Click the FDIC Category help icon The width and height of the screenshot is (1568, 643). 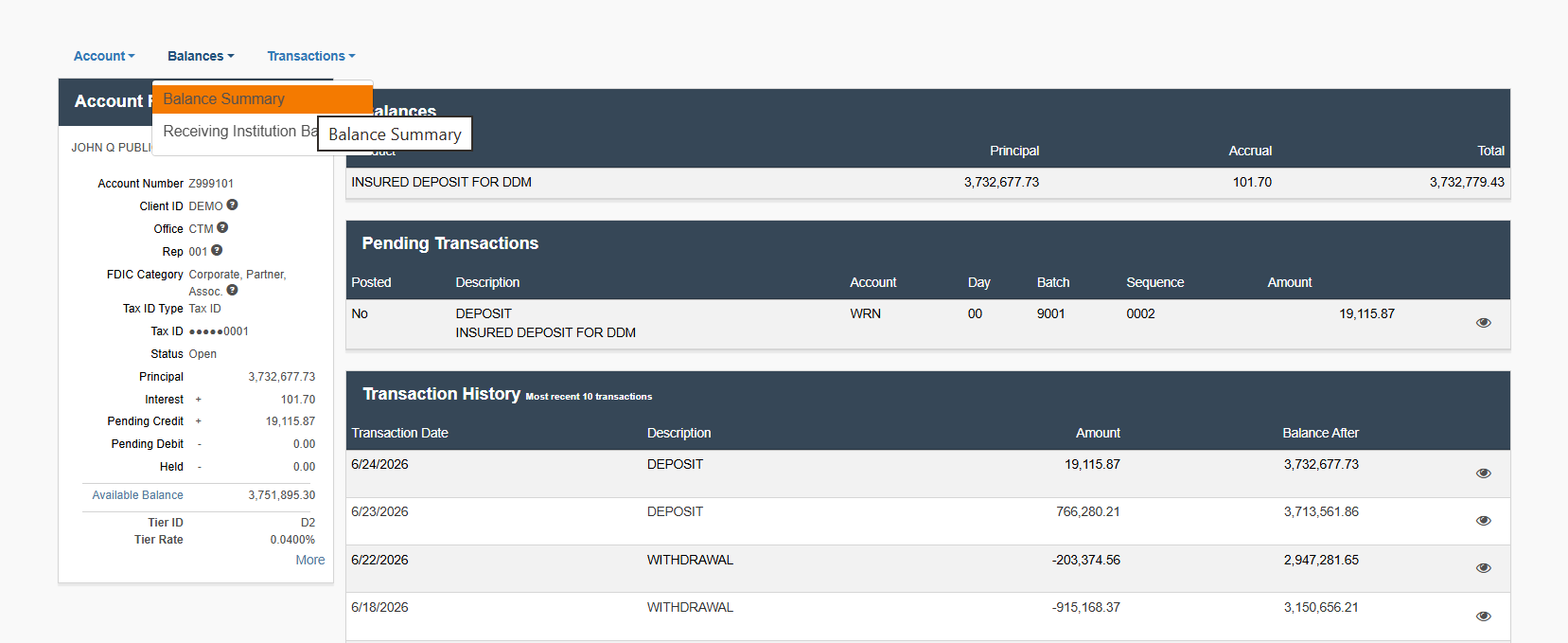pyautogui.click(x=232, y=290)
